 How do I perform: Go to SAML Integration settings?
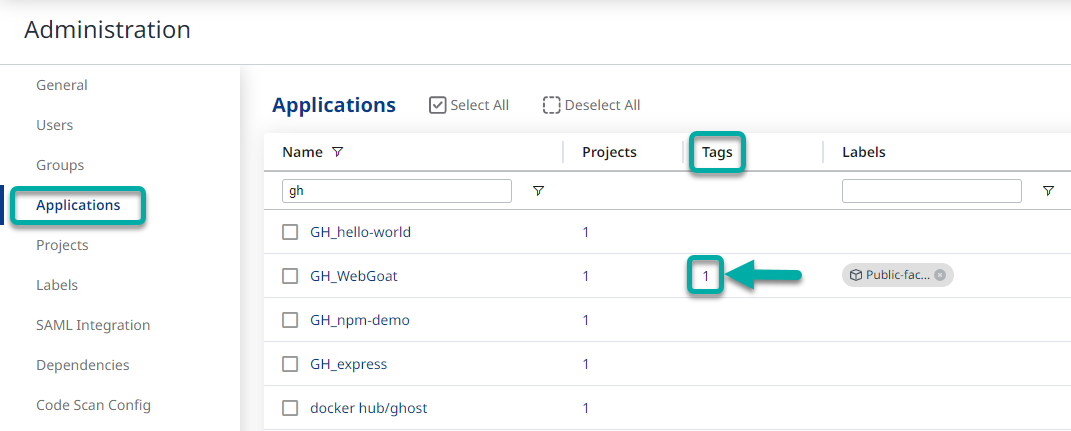click(93, 325)
